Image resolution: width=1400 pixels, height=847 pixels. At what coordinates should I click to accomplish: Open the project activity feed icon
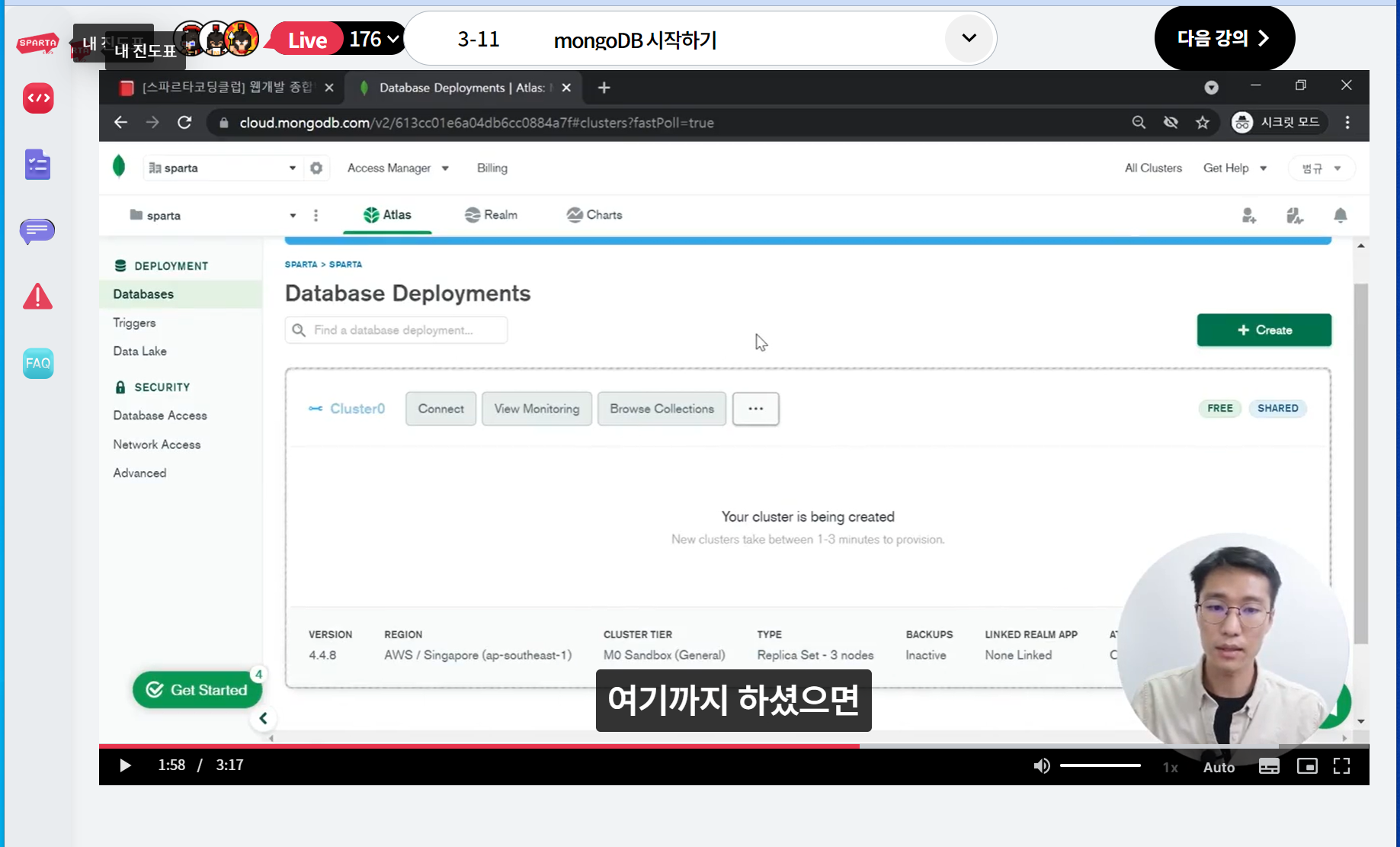click(x=1295, y=216)
